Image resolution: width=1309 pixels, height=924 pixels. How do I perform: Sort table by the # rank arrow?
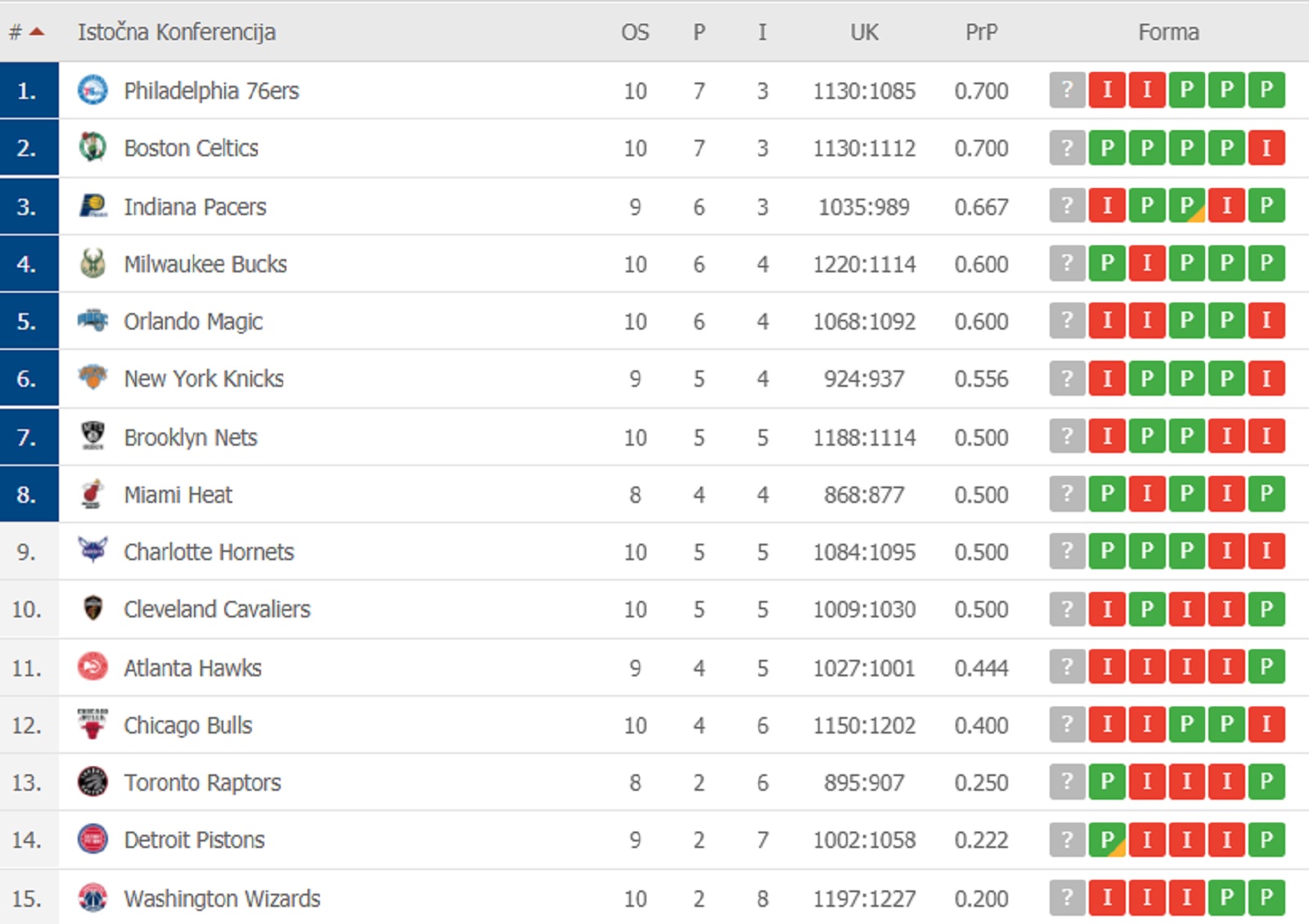coord(36,32)
